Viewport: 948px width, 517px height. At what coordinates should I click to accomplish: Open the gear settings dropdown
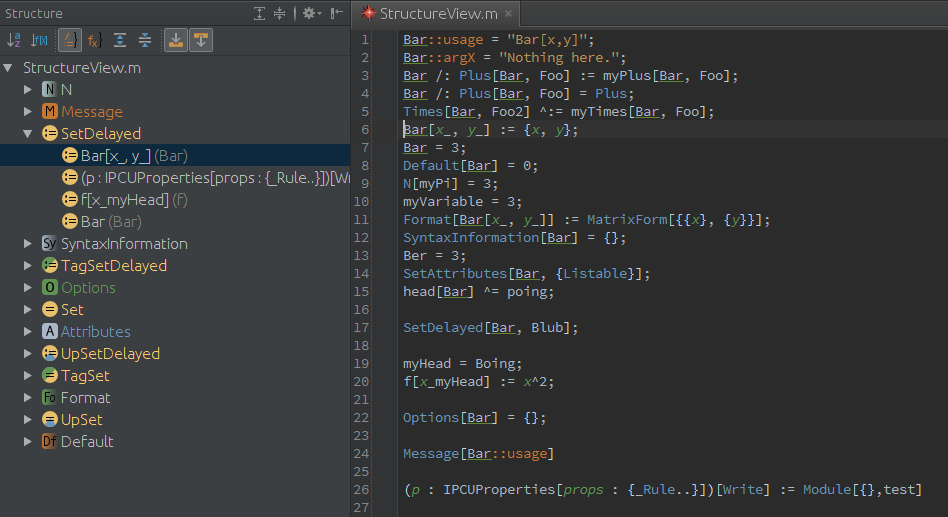[x=310, y=13]
